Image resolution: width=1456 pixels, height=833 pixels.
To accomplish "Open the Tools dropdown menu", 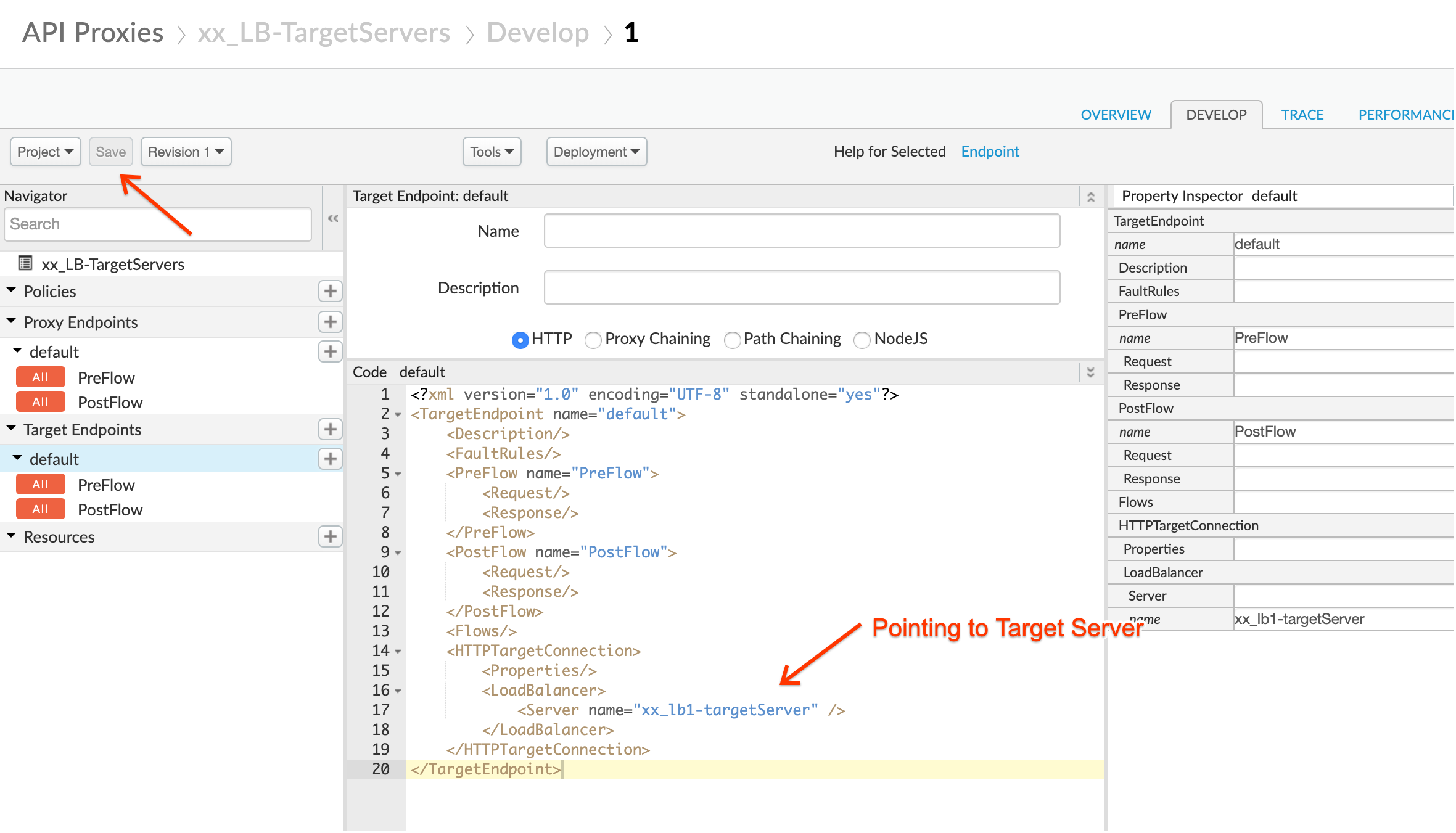I will (492, 152).
